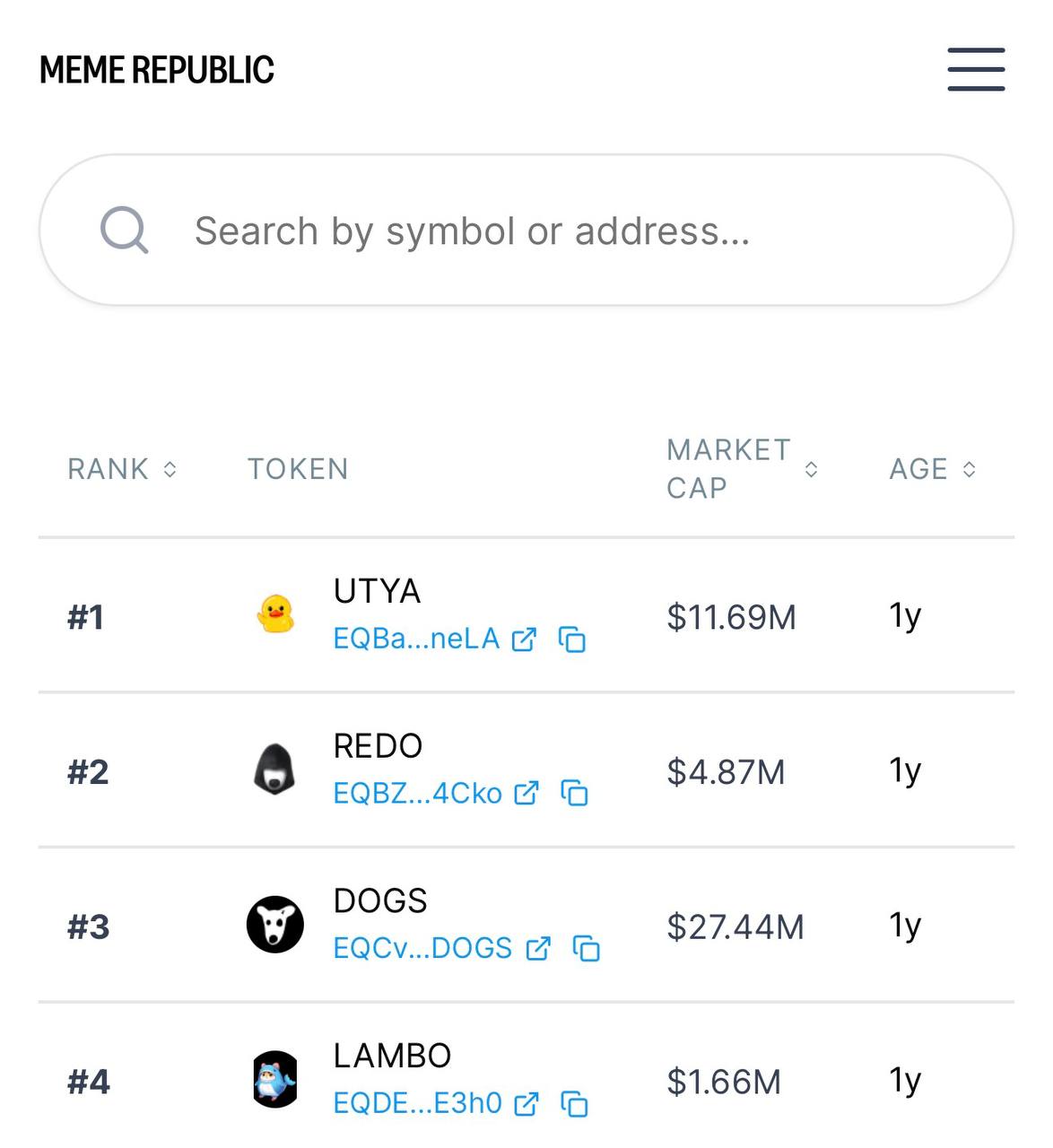Open REDO address external link icon
Viewport: 1053px width, 1148px height.
tap(526, 794)
